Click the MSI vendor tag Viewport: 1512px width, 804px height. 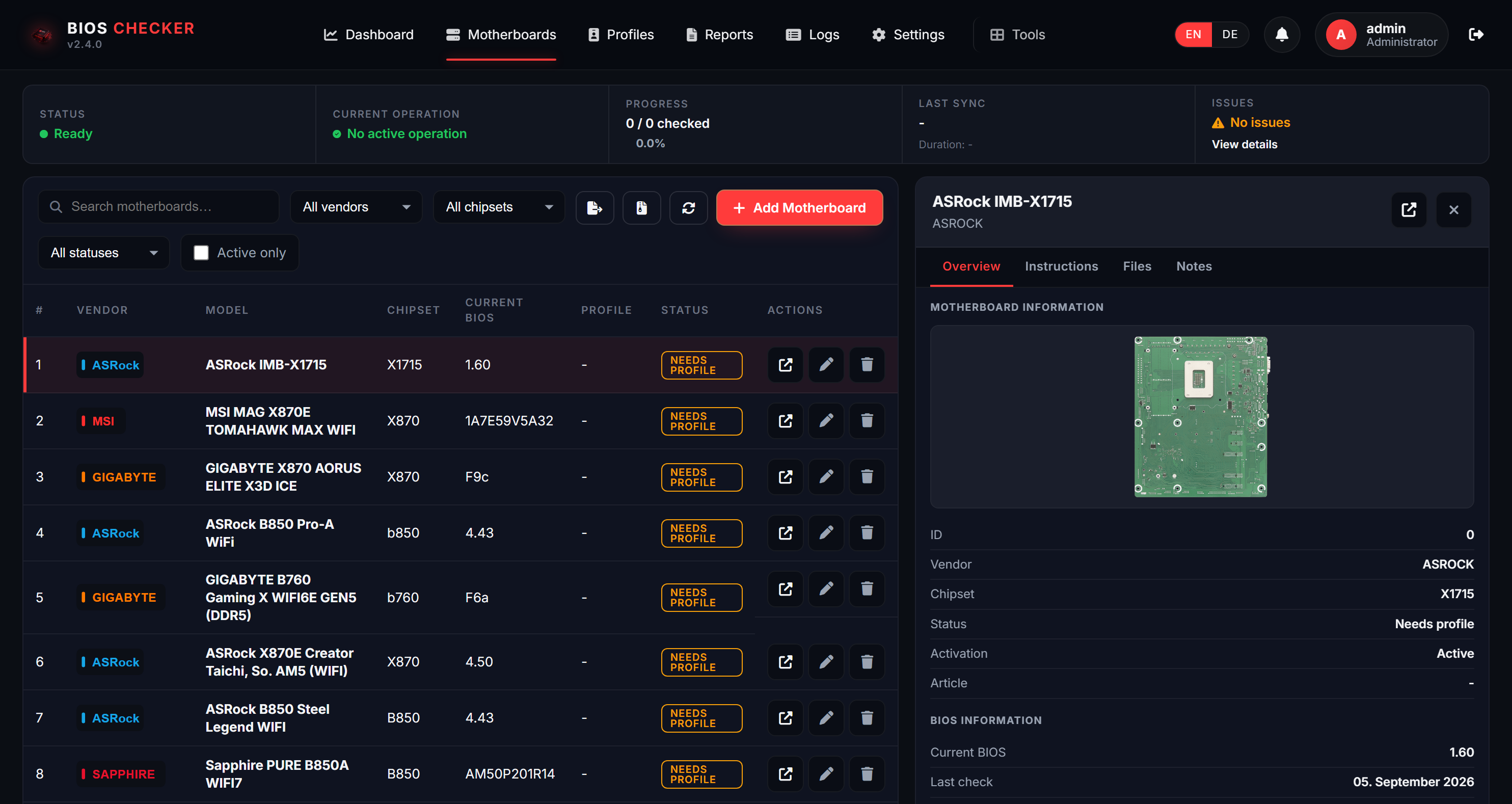tap(100, 421)
